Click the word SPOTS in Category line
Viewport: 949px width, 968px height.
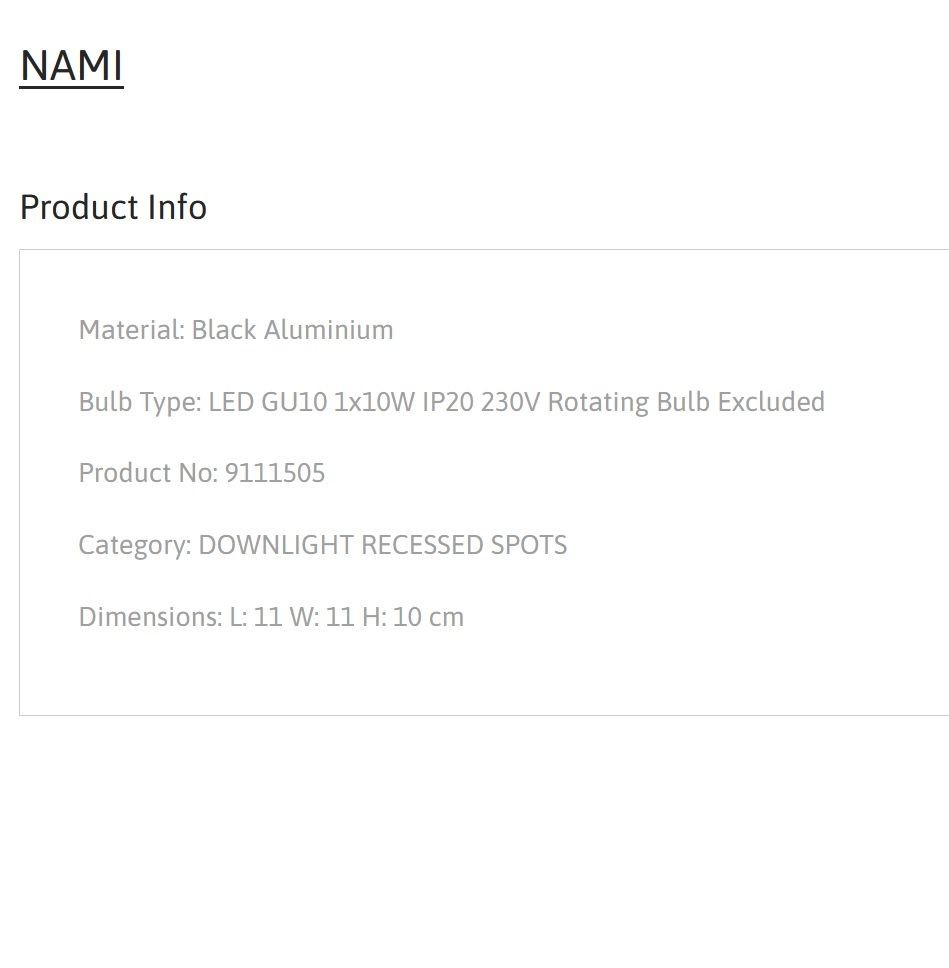[529, 545]
